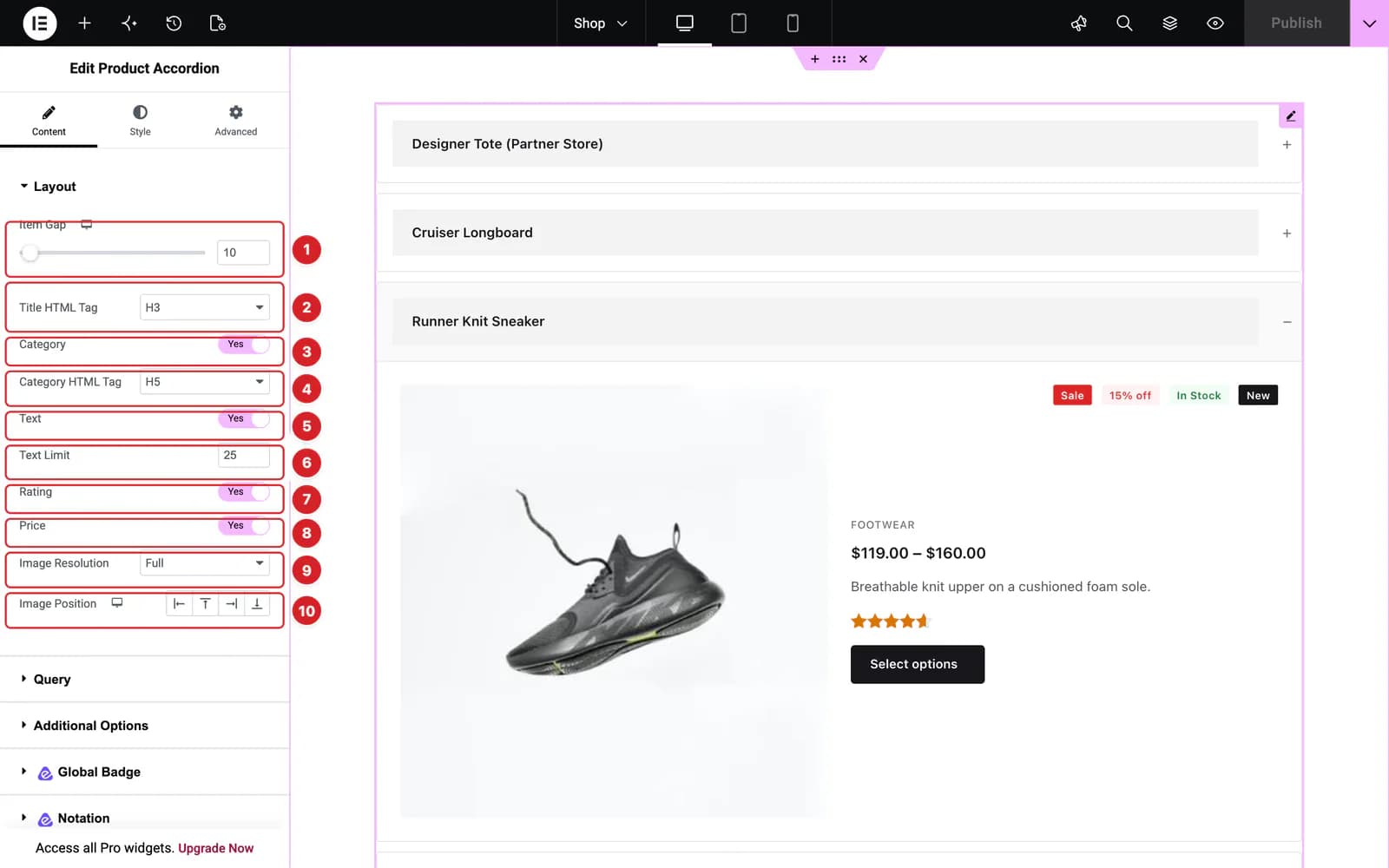Toggle the Price switch
Screen dimensions: 1389x868
(244, 526)
